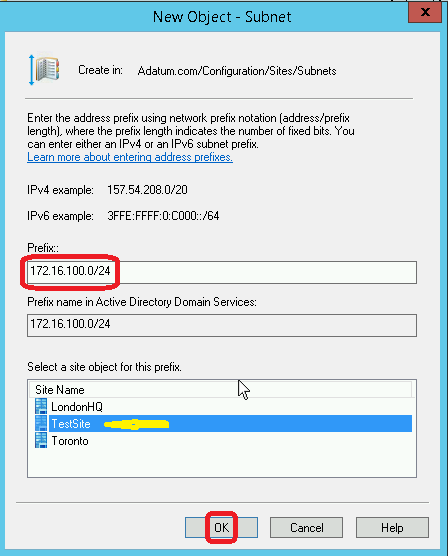Click the Create in path text
This screenshot has width=448, height=556.
[237, 71]
